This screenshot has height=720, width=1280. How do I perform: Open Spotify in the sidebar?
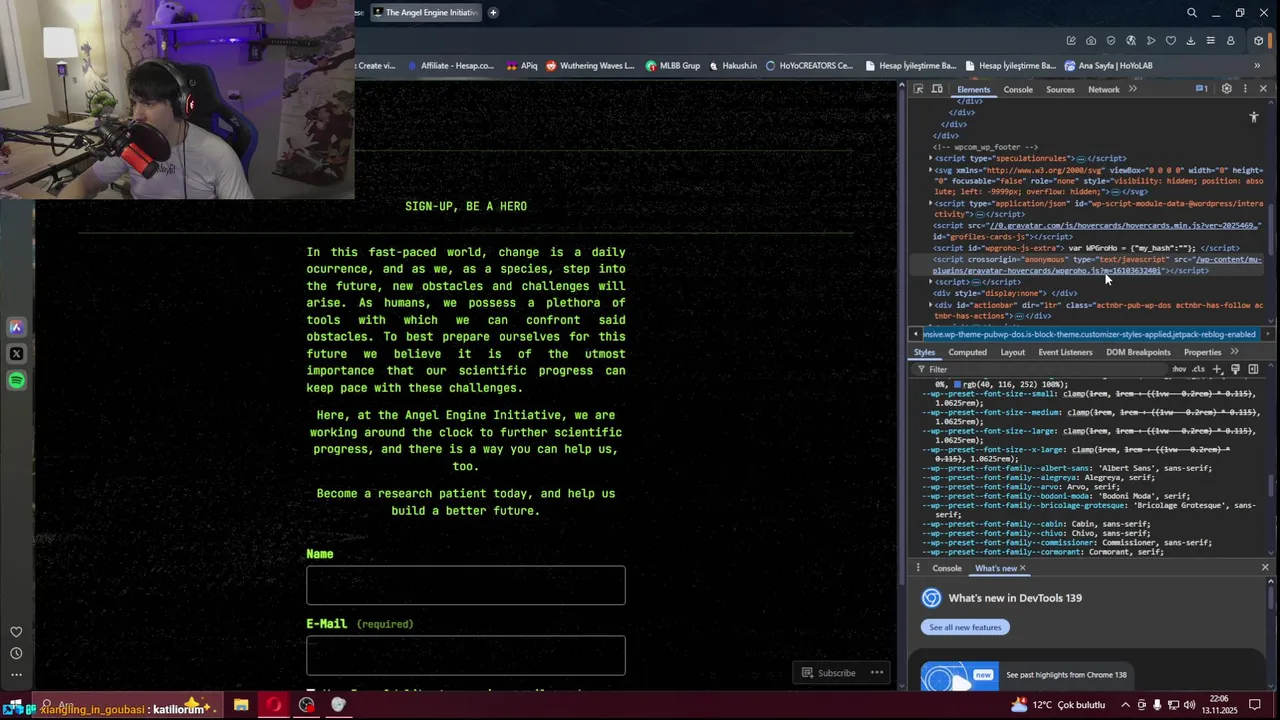[16, 381]
